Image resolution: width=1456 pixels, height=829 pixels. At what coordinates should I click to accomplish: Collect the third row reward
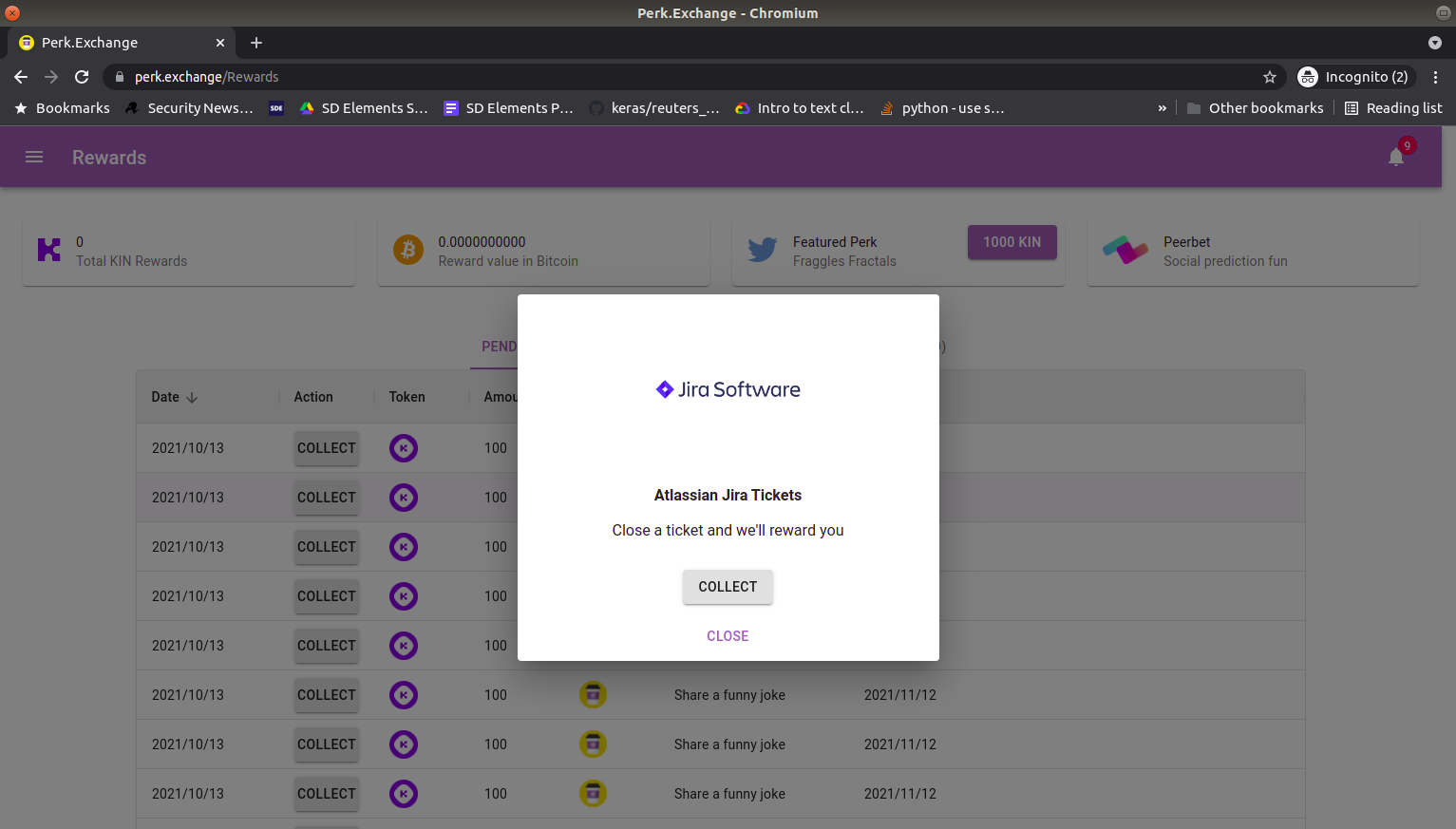[x=327, y=547]
